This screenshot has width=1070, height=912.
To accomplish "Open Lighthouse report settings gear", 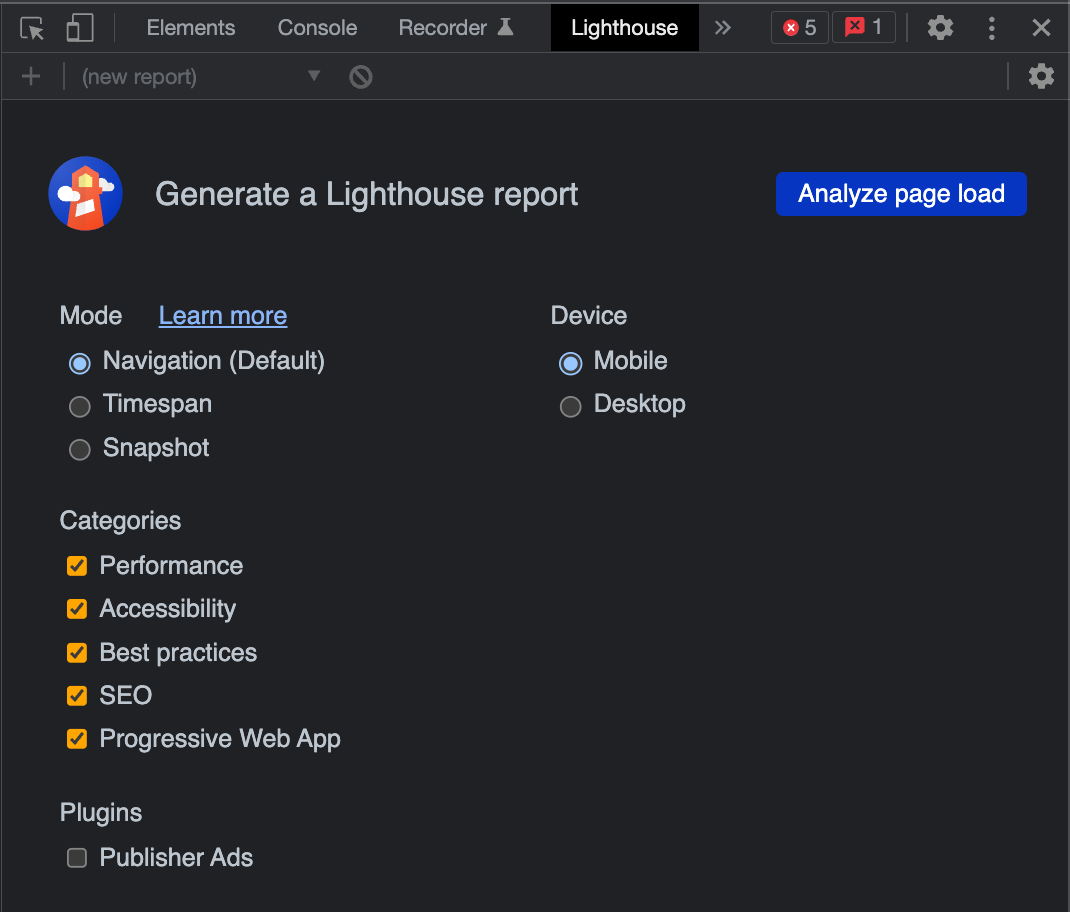I will (x=1041, y=75).
